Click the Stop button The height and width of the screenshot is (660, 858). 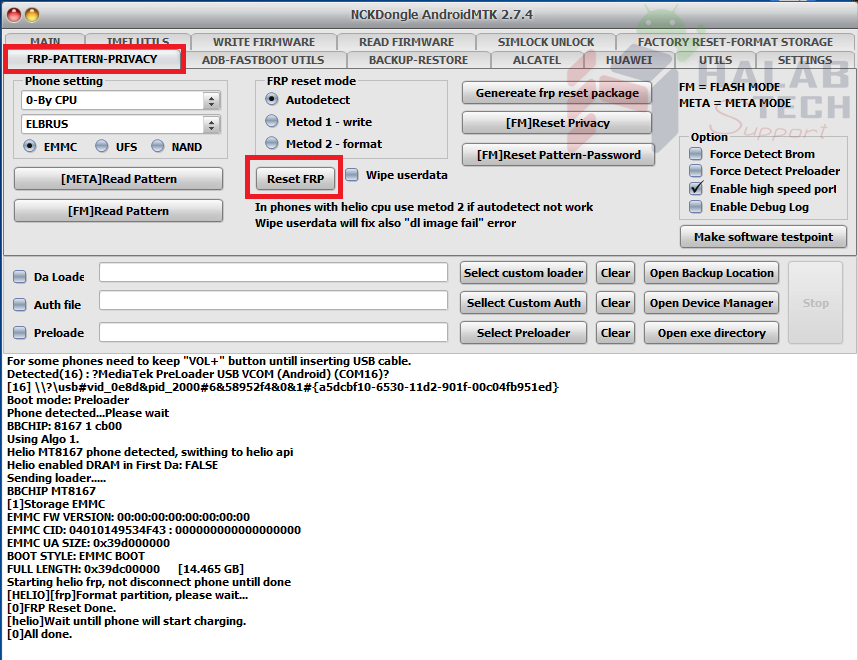[x=815, y=303]
